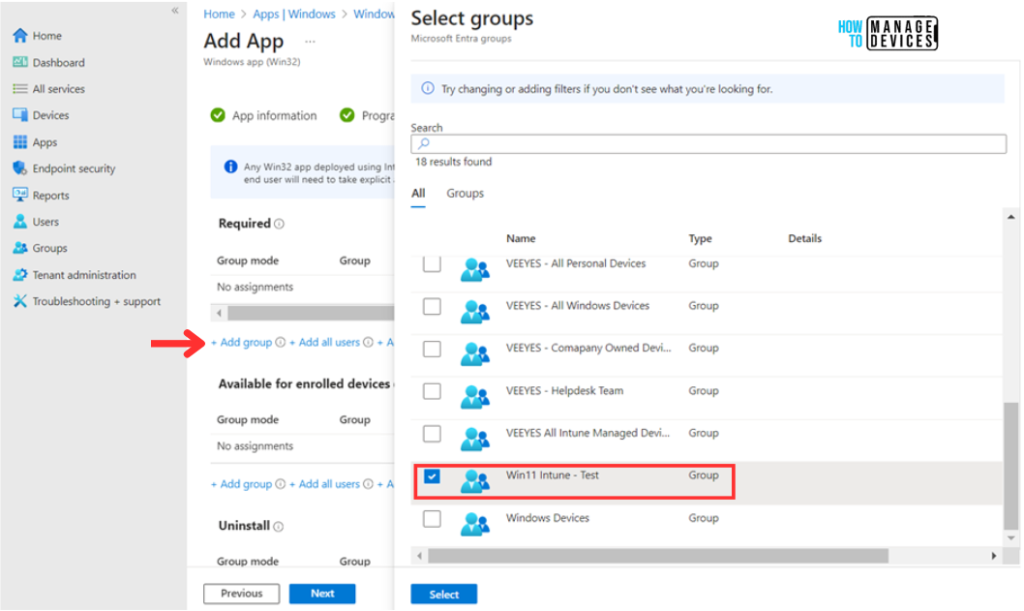
Task: Click Add all users under Required
Action: [x=325, y=342]
